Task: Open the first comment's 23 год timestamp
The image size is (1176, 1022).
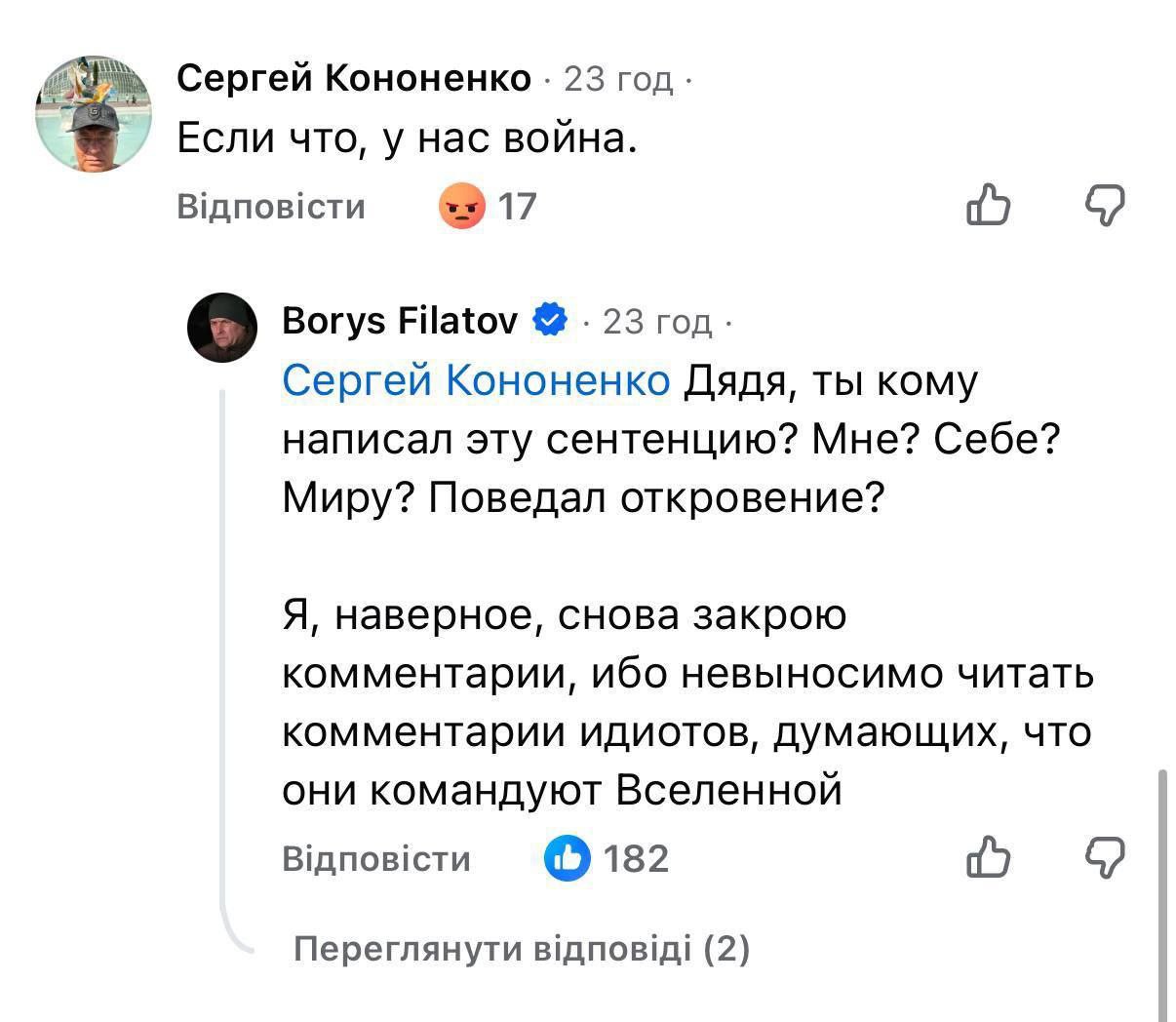Action: coord(618,78)
